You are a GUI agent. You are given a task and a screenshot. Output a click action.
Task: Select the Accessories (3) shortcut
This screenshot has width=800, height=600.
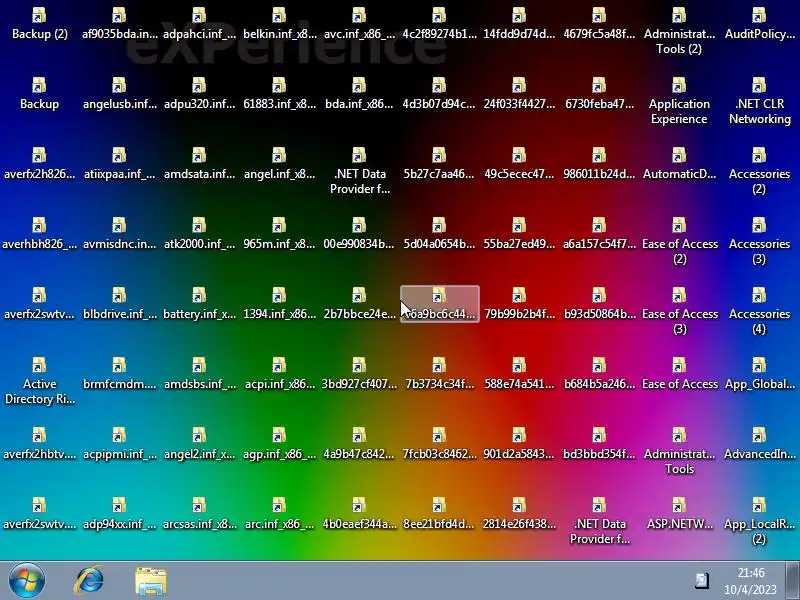pos(759,240)
